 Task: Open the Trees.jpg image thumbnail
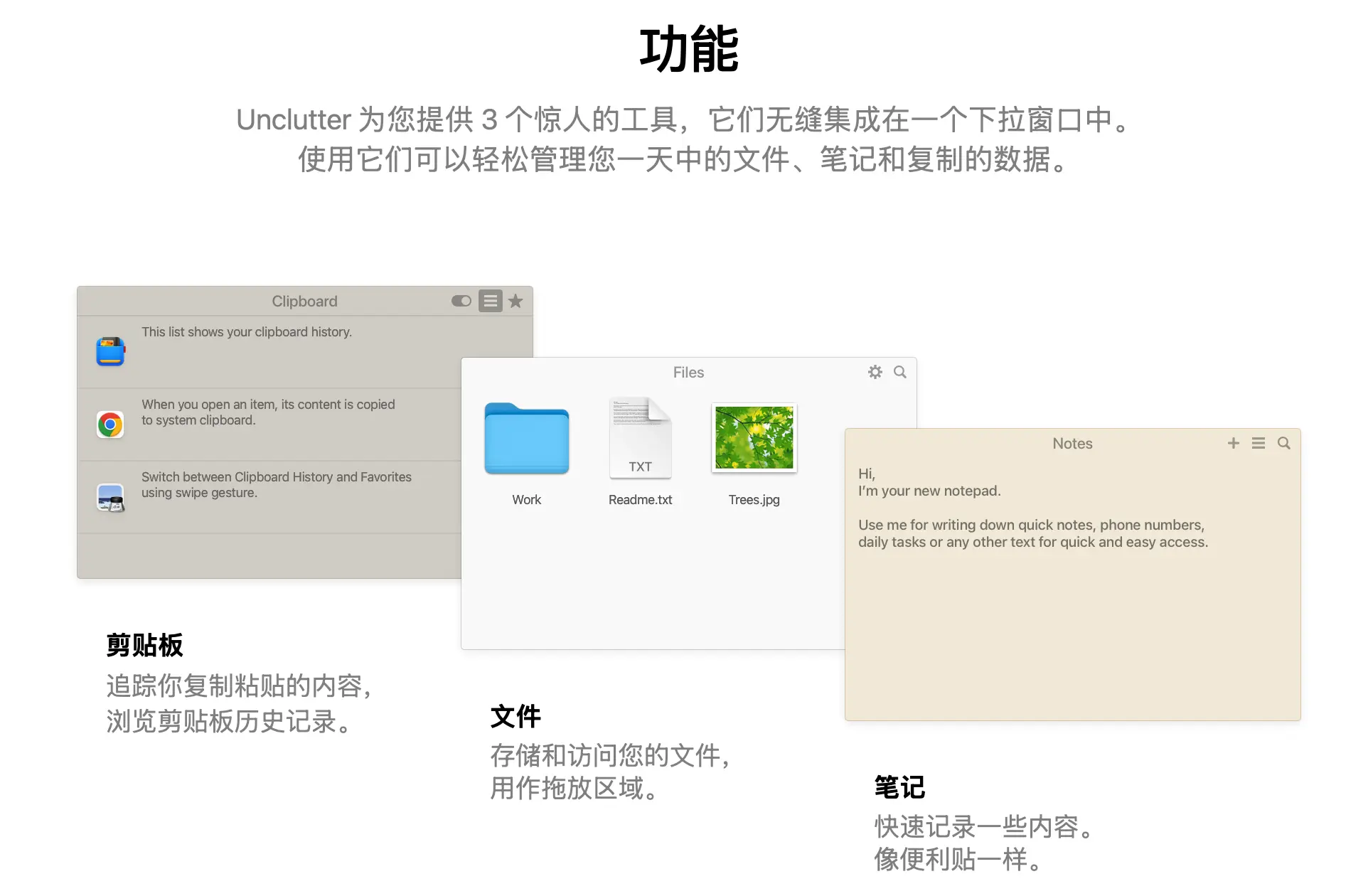[754, 437]
